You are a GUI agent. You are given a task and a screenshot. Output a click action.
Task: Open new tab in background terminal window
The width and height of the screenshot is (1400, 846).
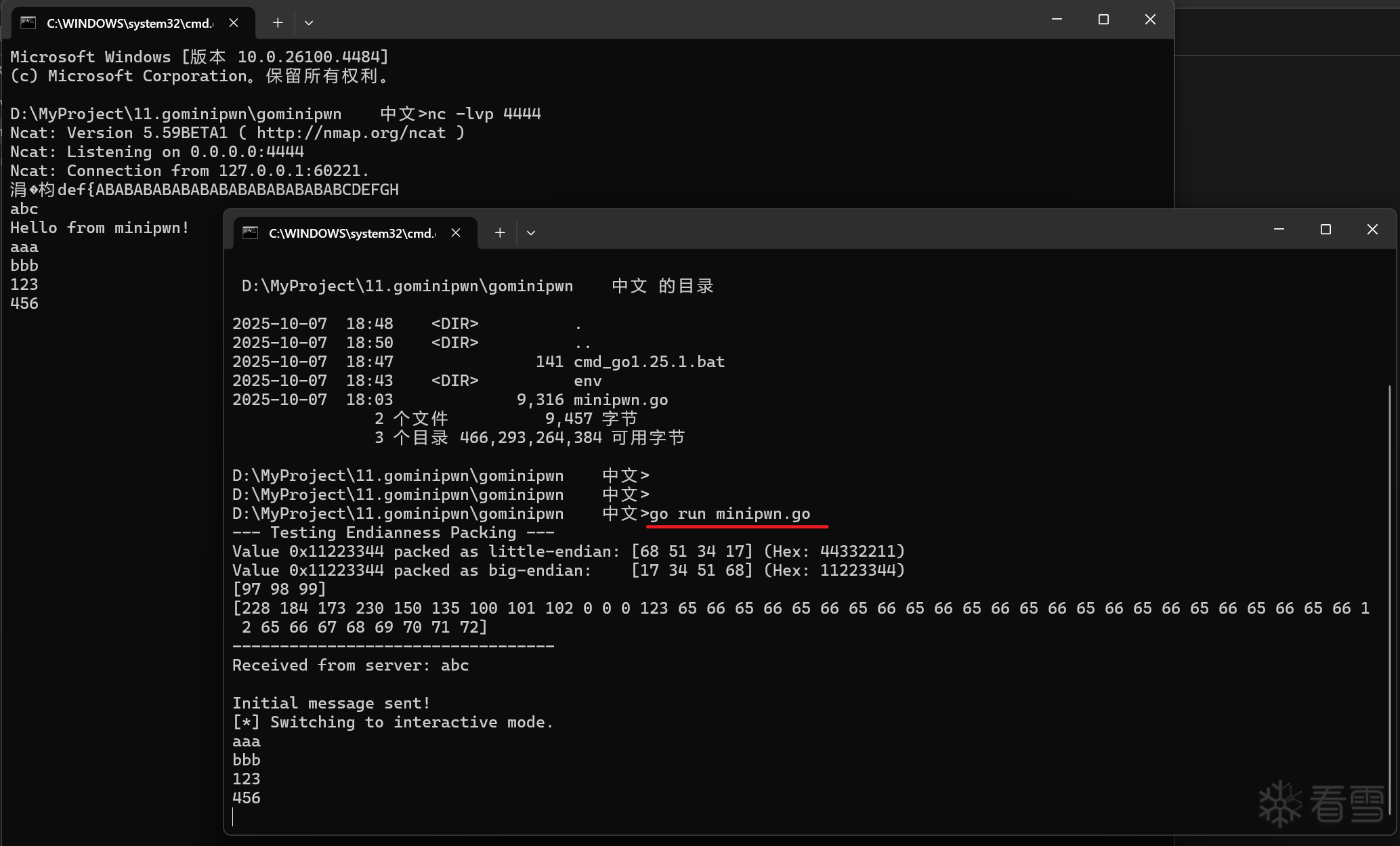click(278, 23)
